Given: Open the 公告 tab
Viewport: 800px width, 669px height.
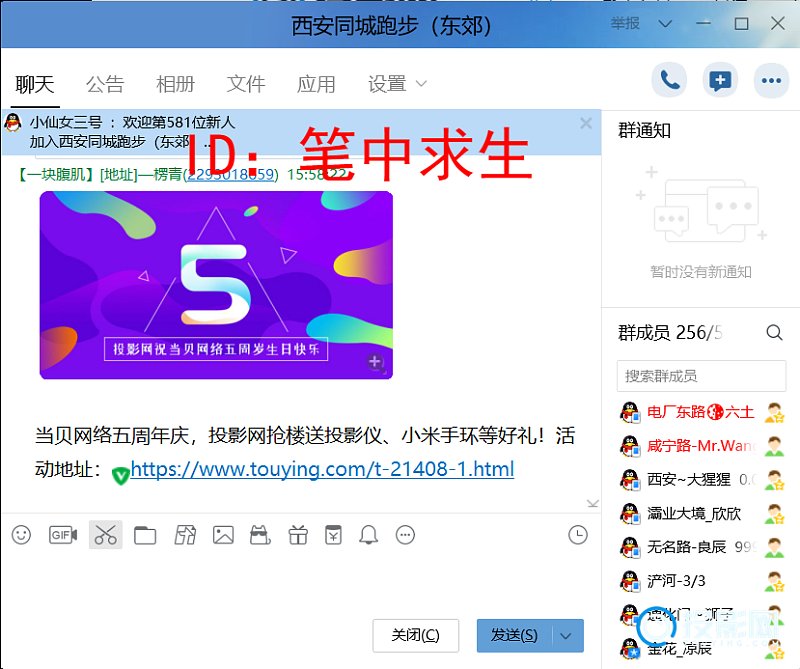Looking at the screenshot, I should click(x=105, y=84).
